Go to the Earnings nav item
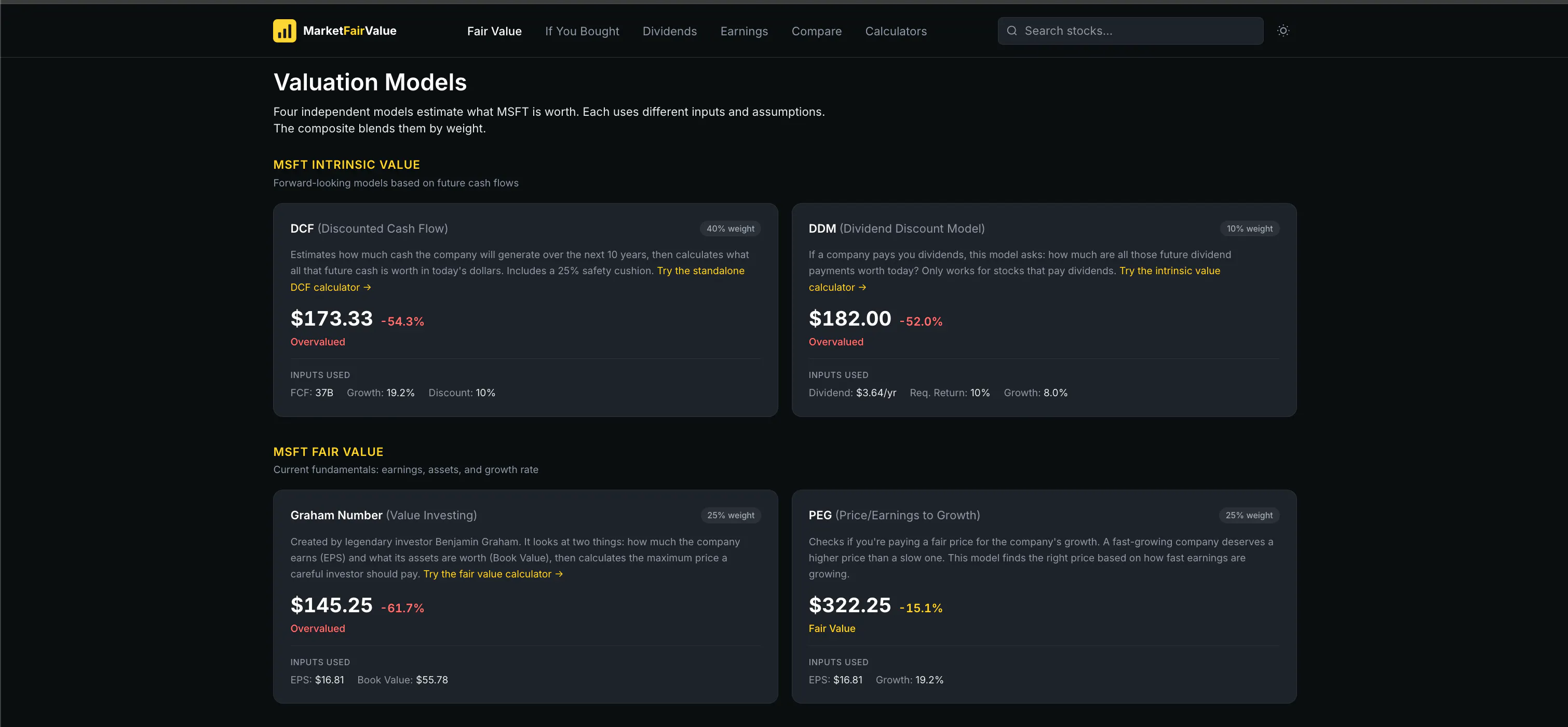Screen dimensions: 1568x727 pos(744,31)
